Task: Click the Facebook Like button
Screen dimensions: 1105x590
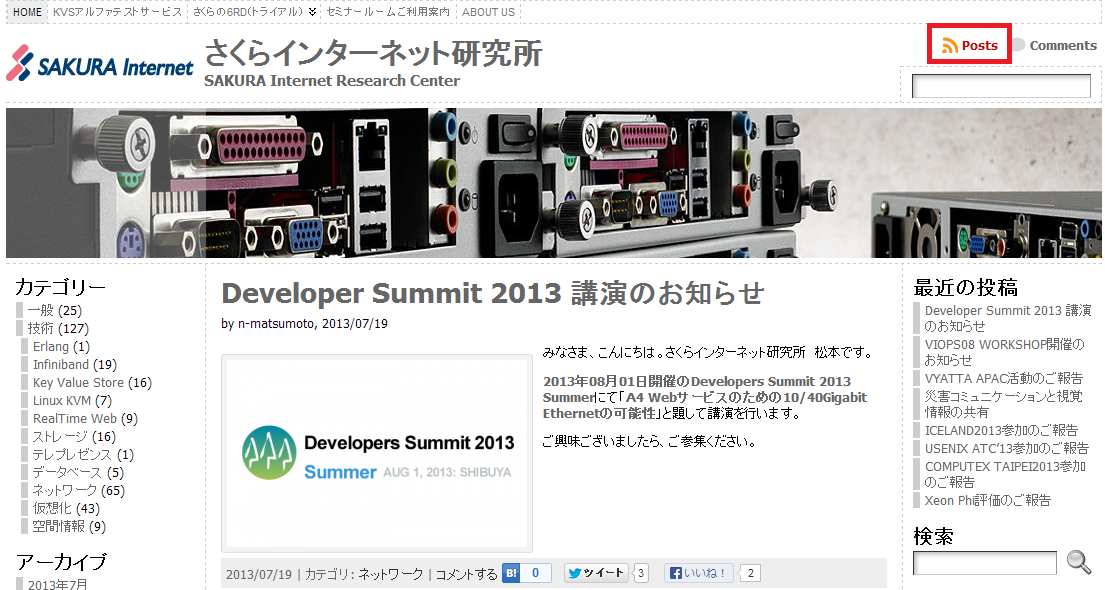Action: click(x=699, y=573)
